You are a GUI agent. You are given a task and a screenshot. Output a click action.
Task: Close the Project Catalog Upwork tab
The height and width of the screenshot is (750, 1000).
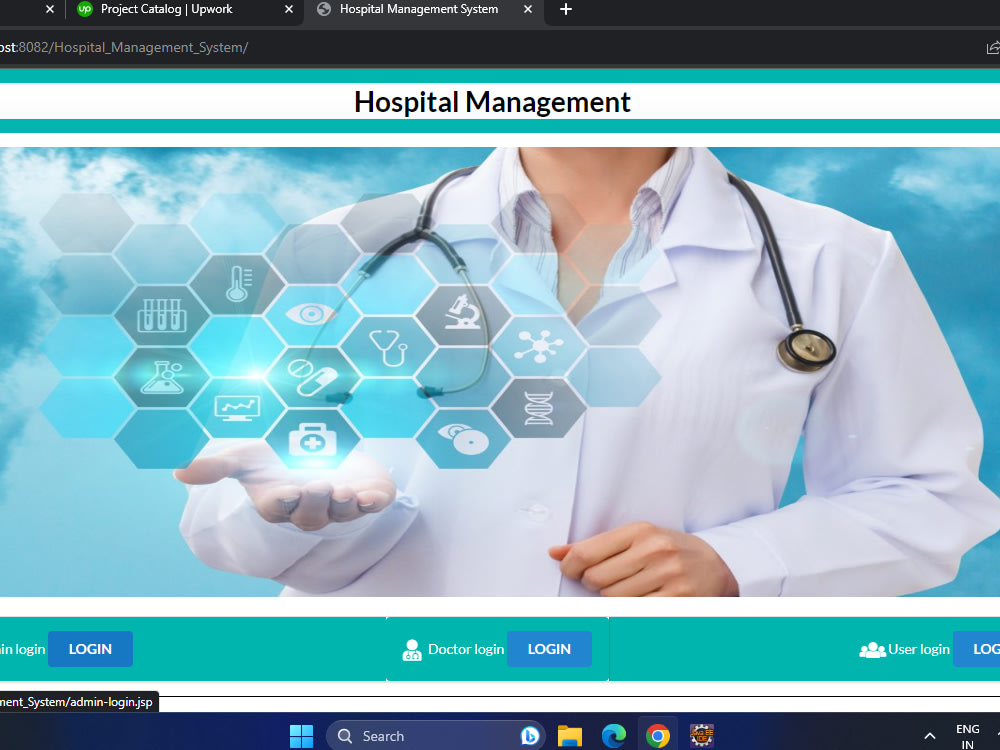click(x=289, y=10)
